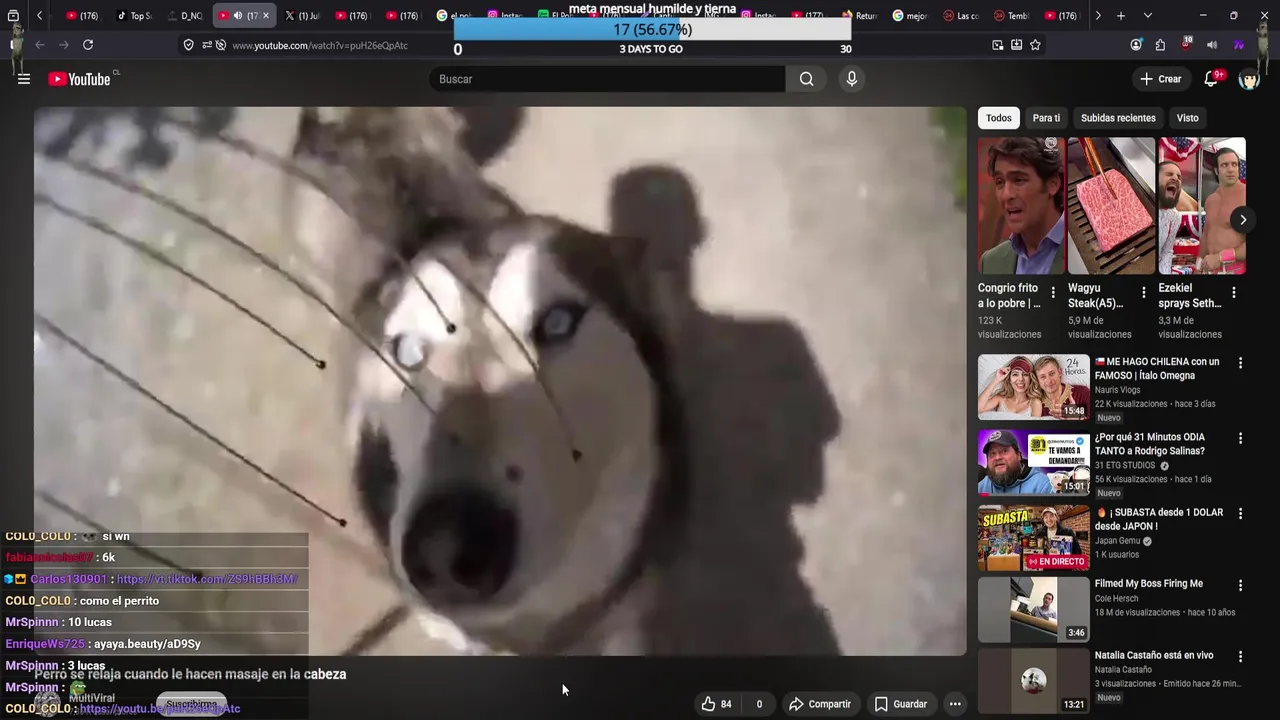Open options for 31 Minutos video
The image size is (1280, 720).
coord(1240,439)
